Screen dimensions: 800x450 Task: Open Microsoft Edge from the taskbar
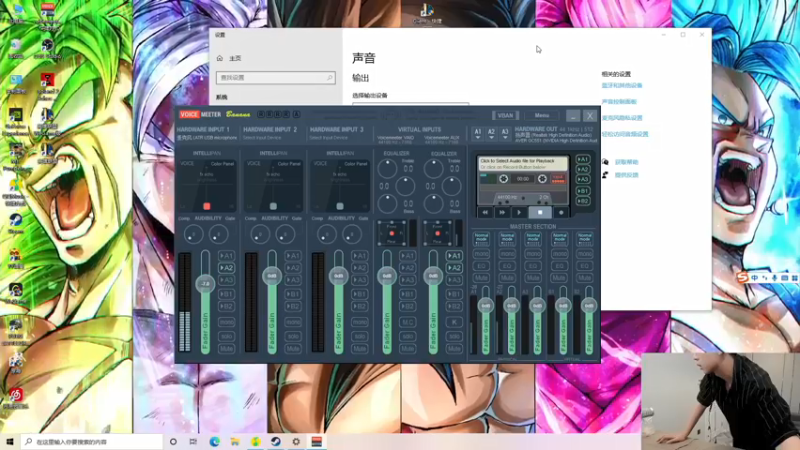(215, 441)
